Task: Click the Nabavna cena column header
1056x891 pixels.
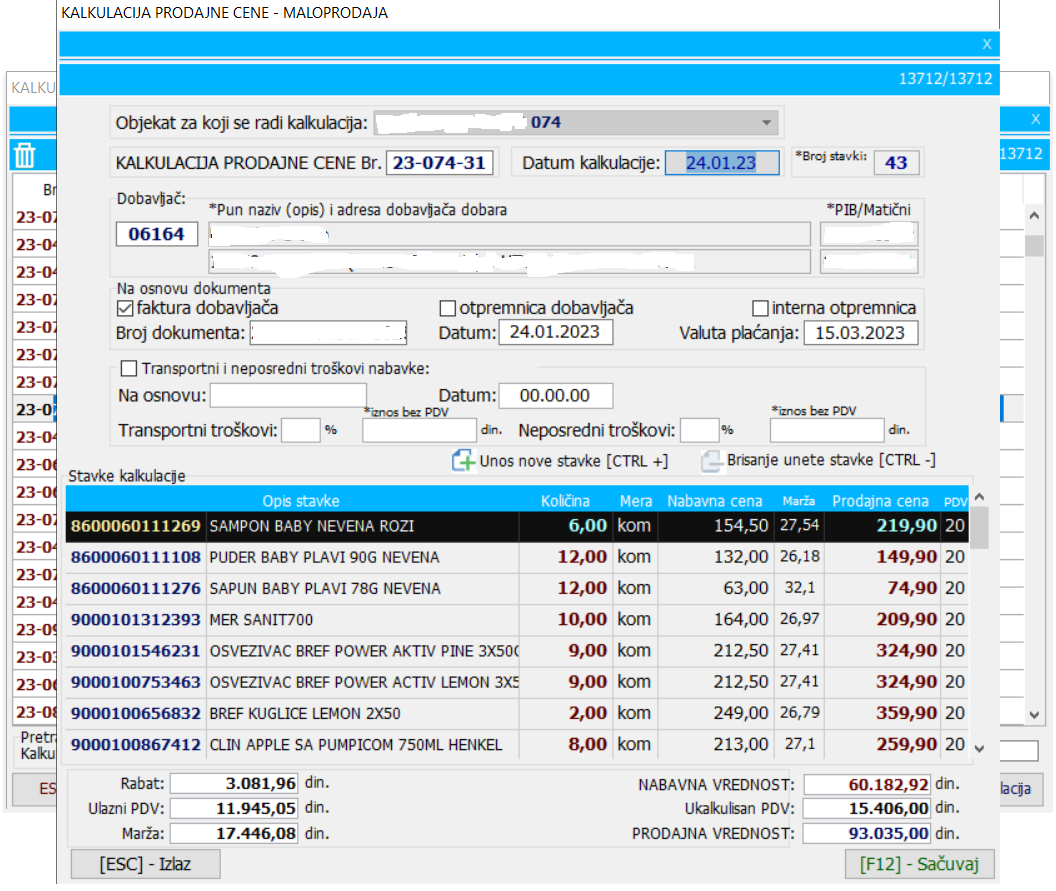Action: tap(715, 501)
